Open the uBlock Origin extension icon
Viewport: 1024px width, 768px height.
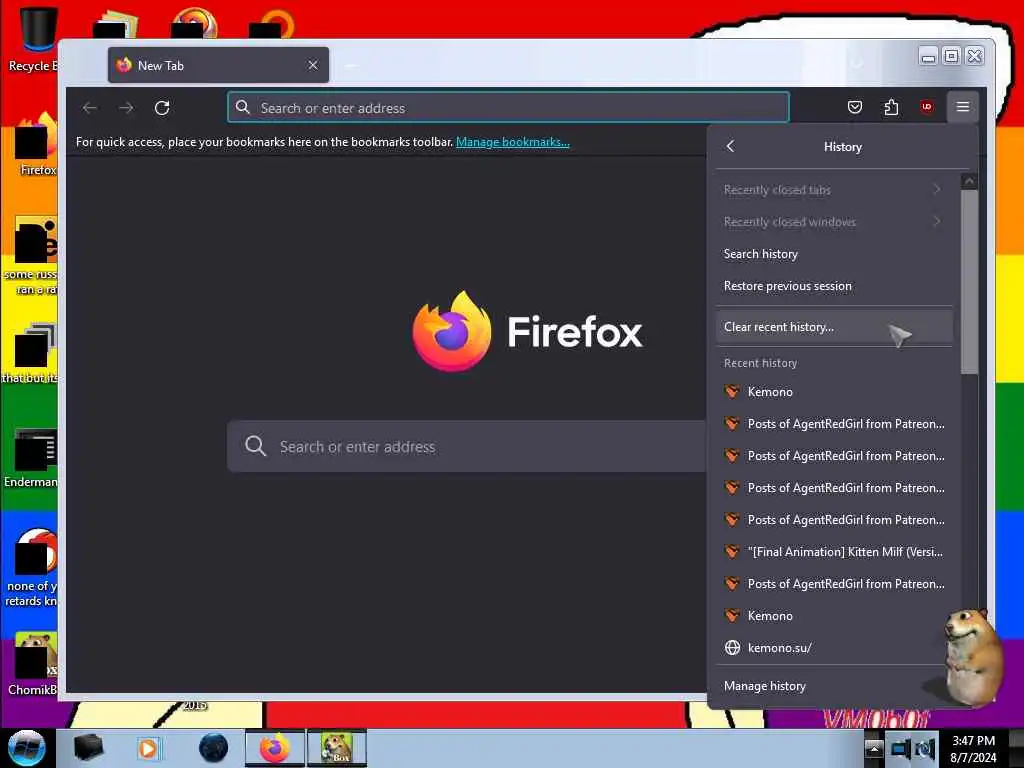[926, 107]
